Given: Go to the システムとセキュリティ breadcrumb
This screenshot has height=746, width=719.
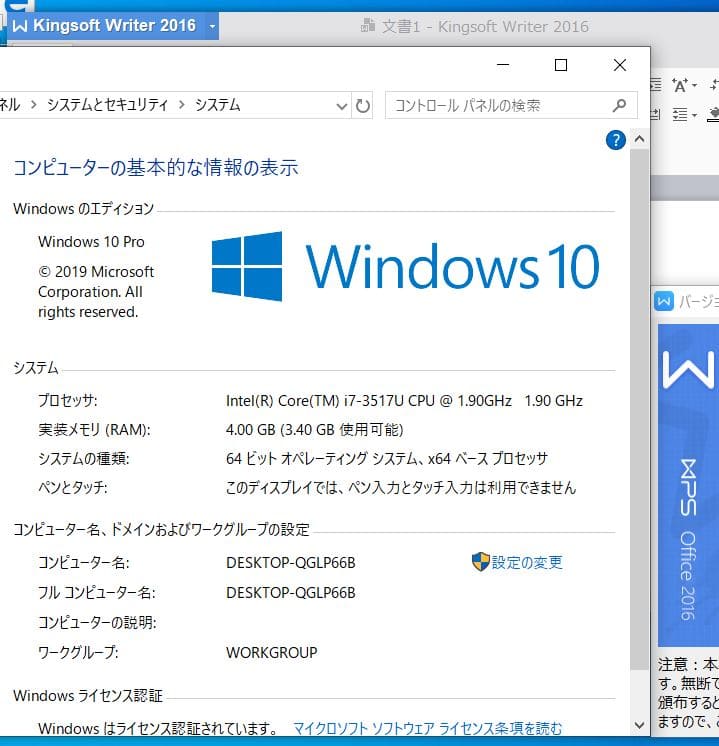Looking at the screenshot, I should point(109,104).
